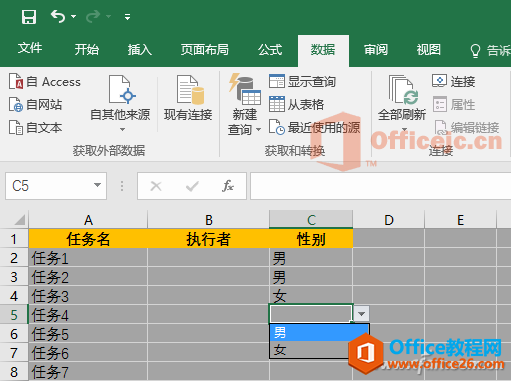Click the Save icon in quick access toolbar
This screenshot has width=511, height=381.
coord(29,17)
